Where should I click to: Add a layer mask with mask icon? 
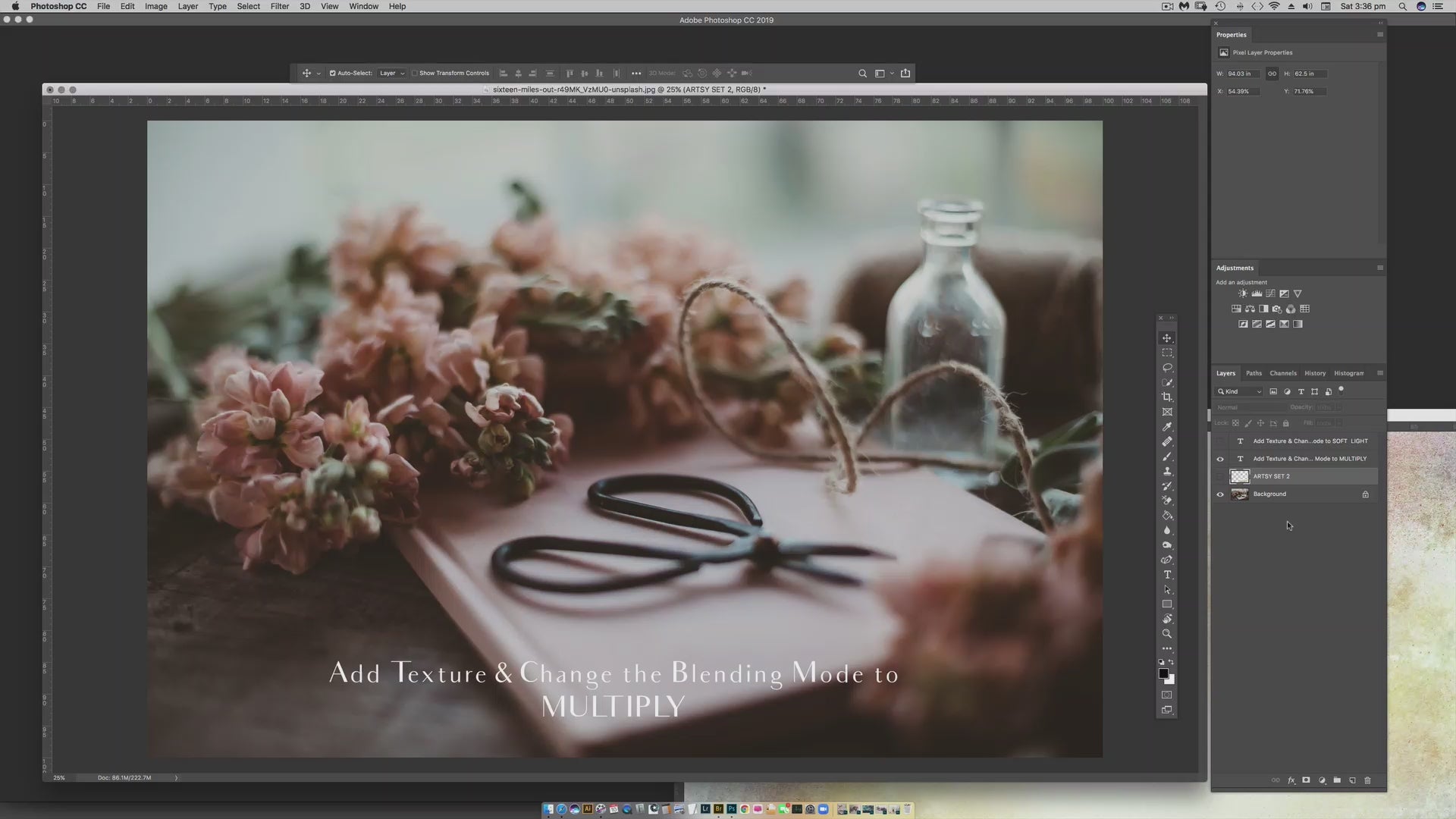1306,780
